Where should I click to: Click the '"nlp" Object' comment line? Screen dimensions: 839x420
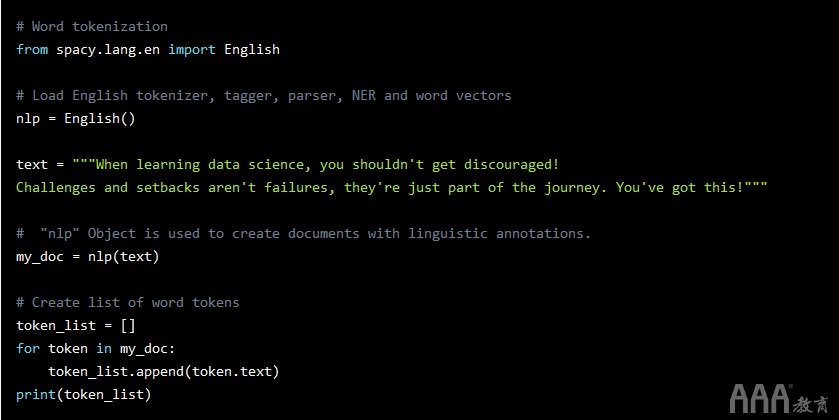point(303,233)
